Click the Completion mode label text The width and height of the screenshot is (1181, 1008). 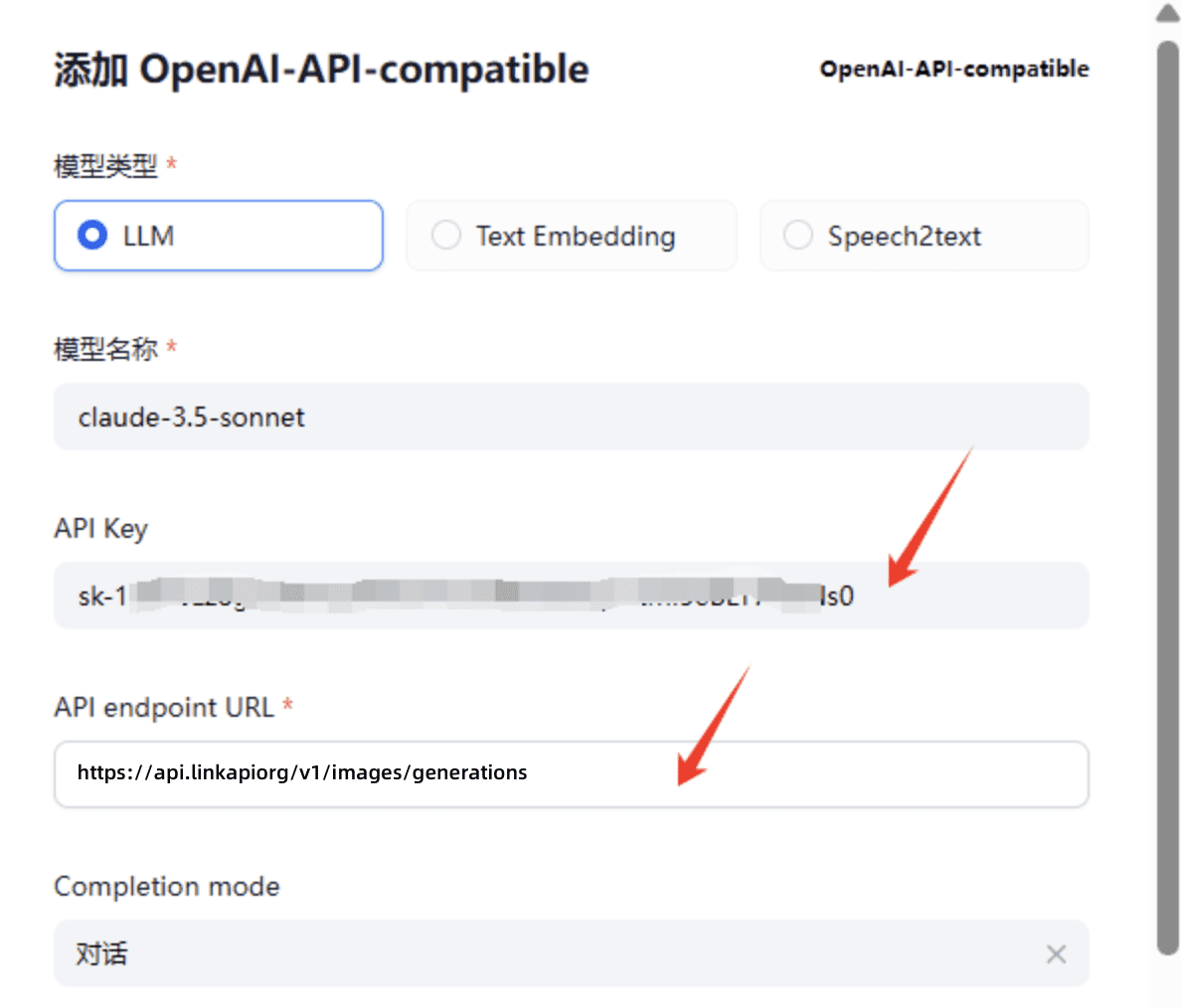[167, 886]
